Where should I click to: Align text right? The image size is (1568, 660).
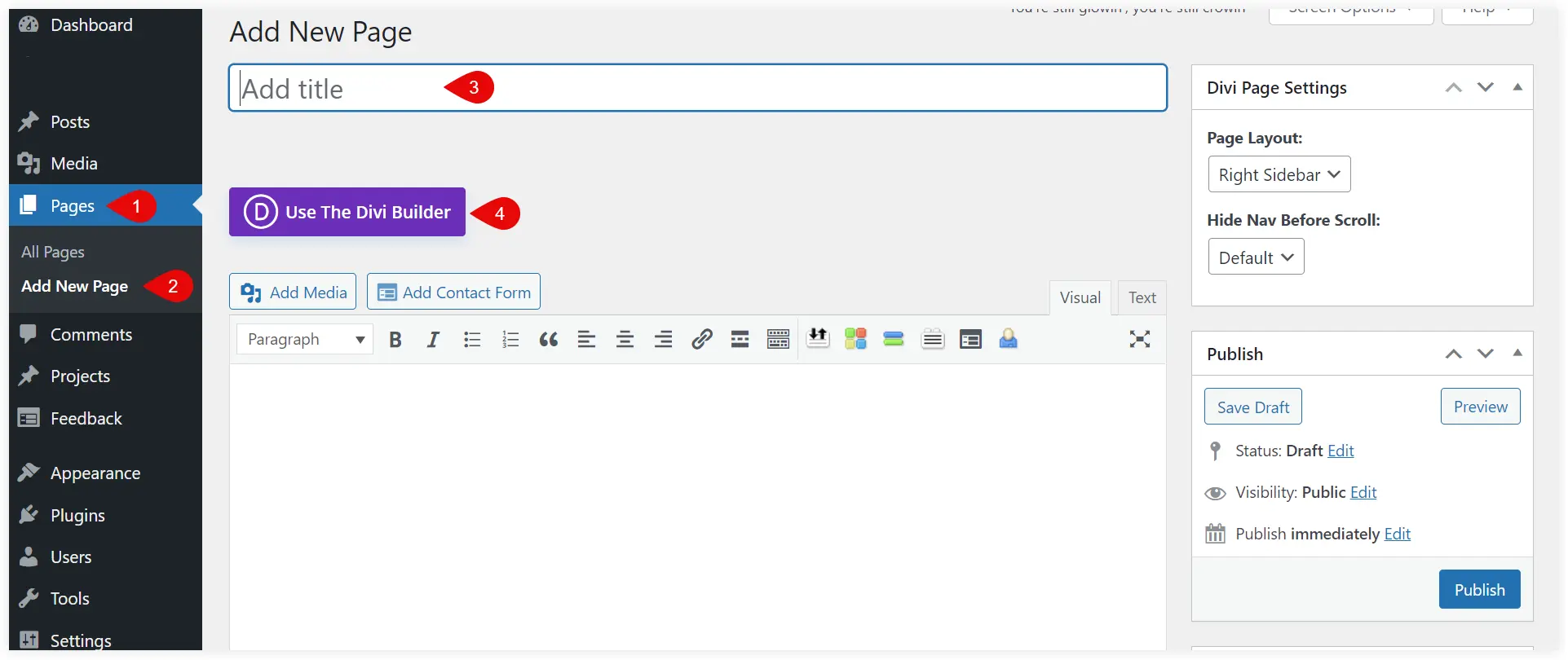664,340
